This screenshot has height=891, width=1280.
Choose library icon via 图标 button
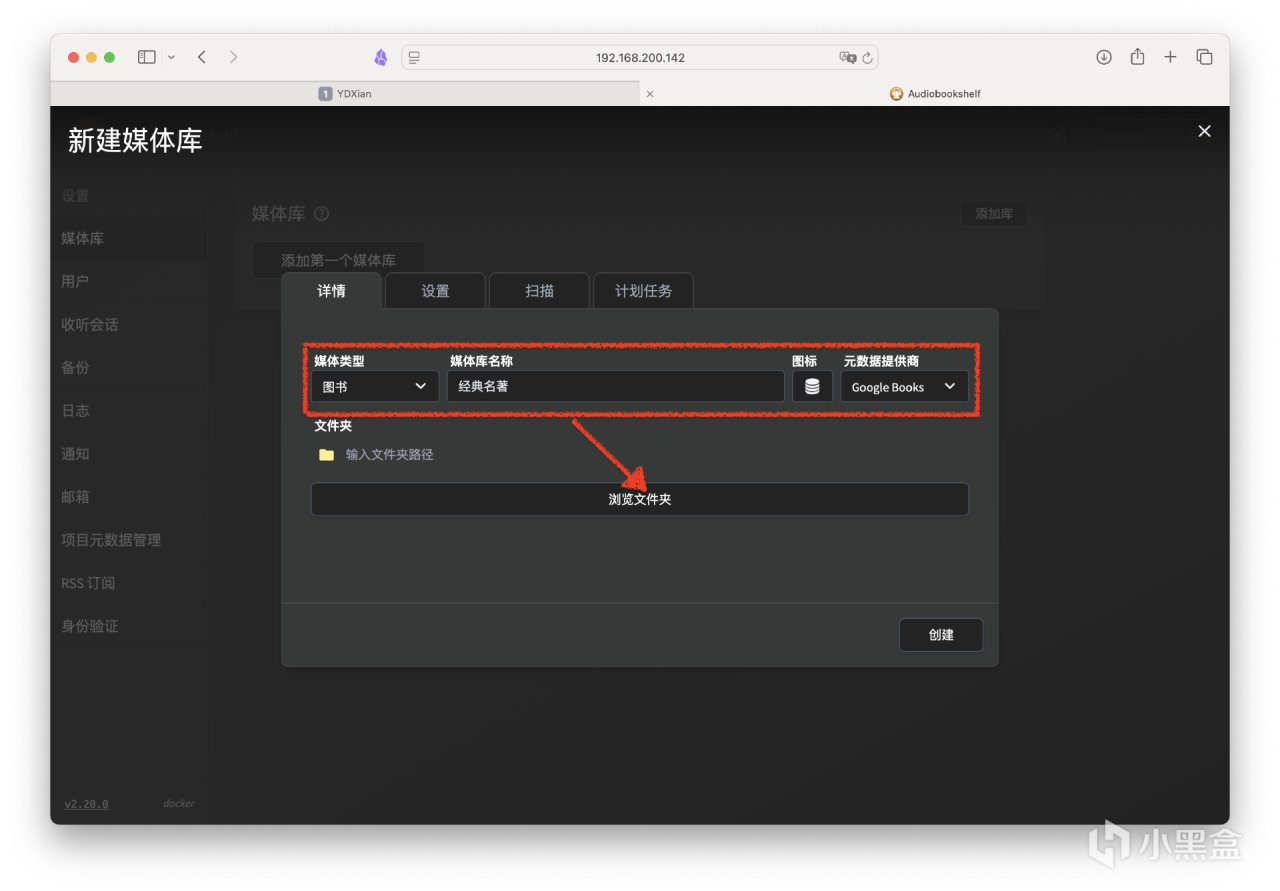812,387
